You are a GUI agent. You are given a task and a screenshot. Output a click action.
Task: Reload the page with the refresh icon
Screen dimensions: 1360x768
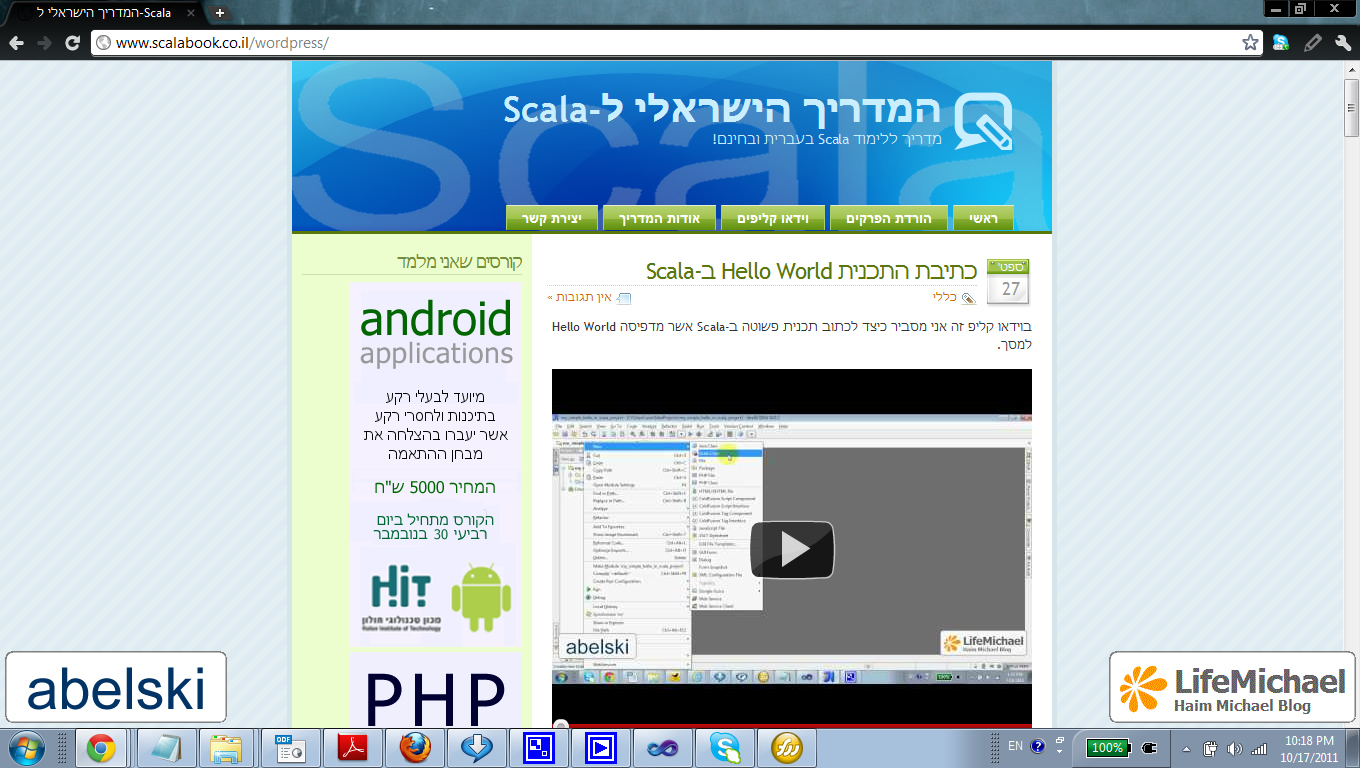pyautogui.click(x=72, y=43)
